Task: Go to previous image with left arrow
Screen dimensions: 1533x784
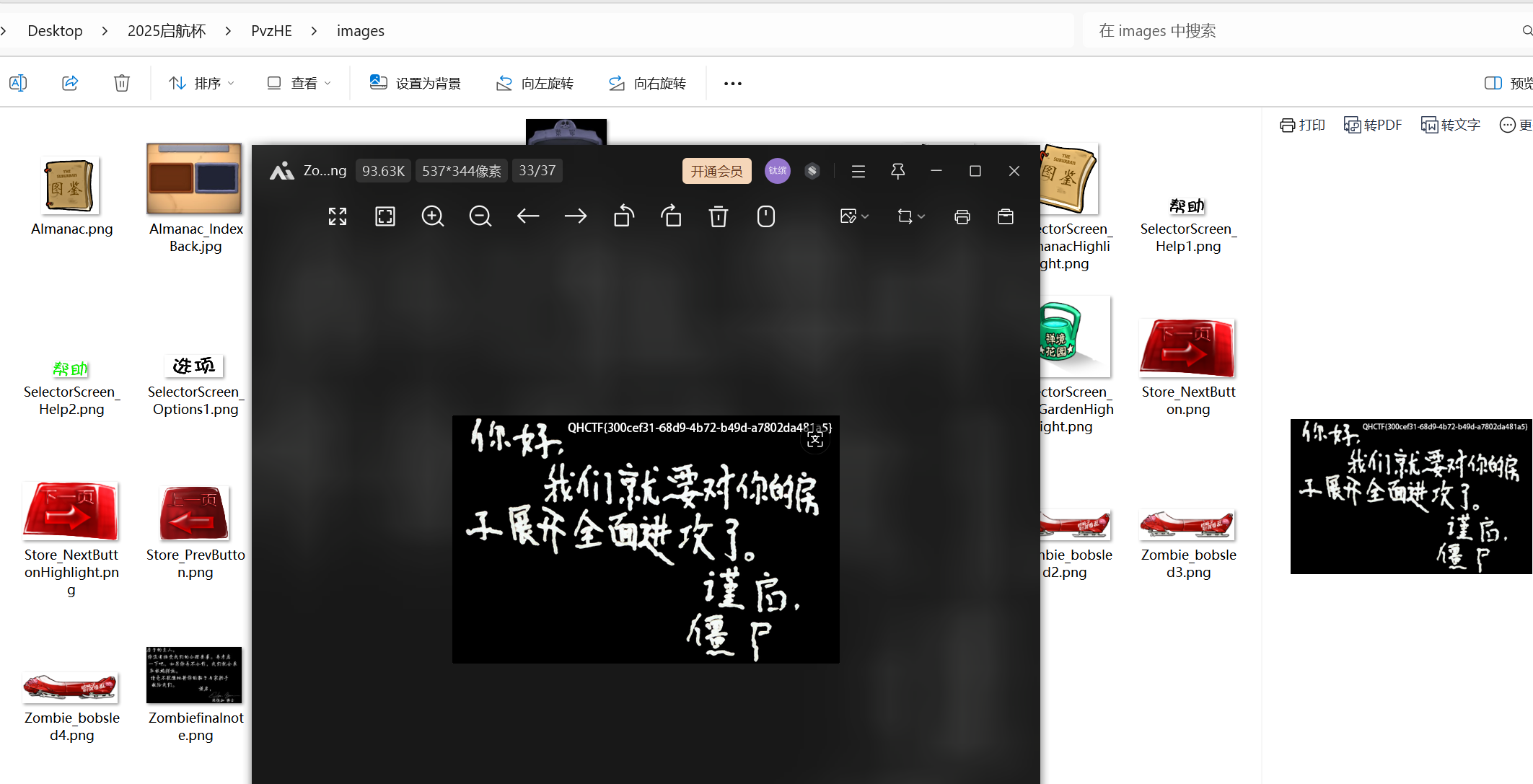Action: click(528, 216)
